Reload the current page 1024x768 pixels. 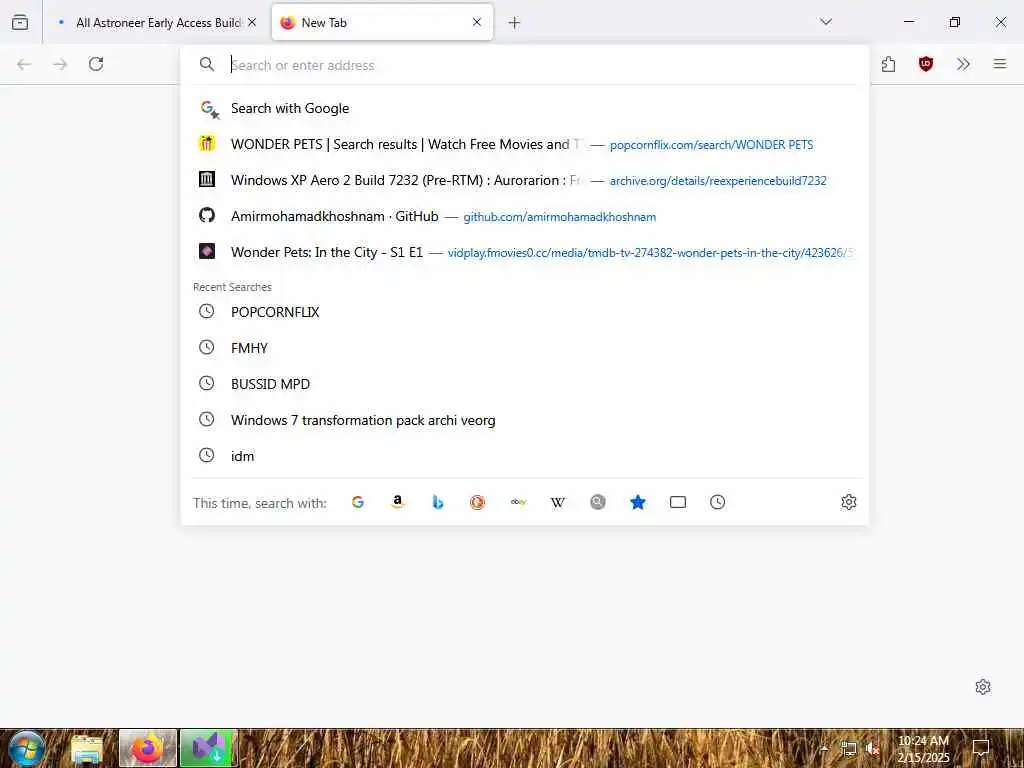click(96, 64)
